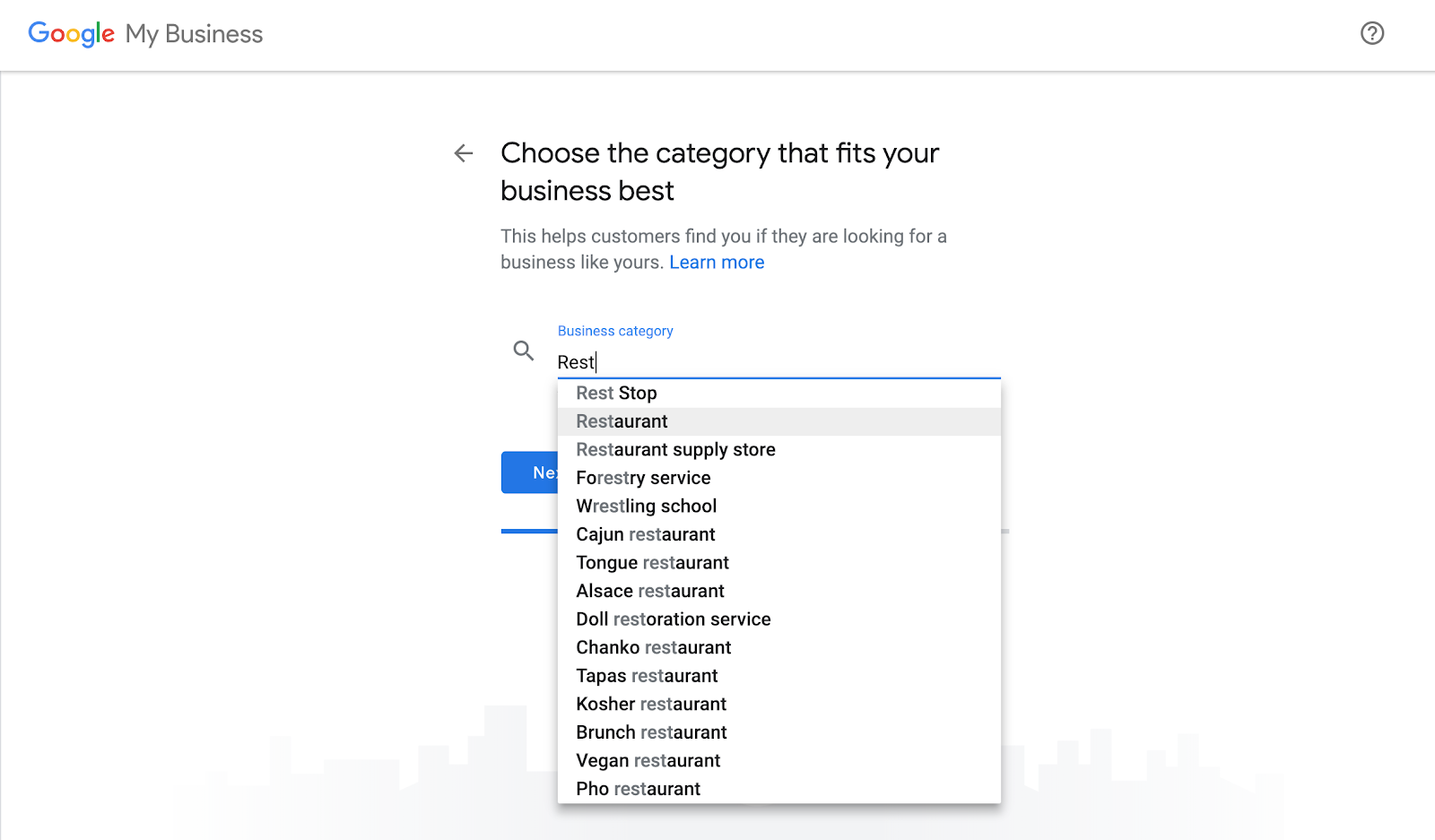The height and width of the screenshot is (840, 1435).
Task: Select Restaurant supply store option
Action: coord(675,450)
